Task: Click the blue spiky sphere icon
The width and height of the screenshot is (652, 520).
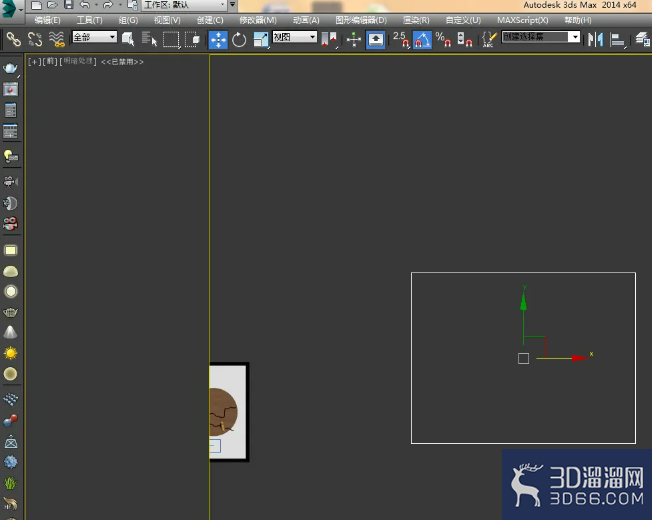Action: click(10, 462)
